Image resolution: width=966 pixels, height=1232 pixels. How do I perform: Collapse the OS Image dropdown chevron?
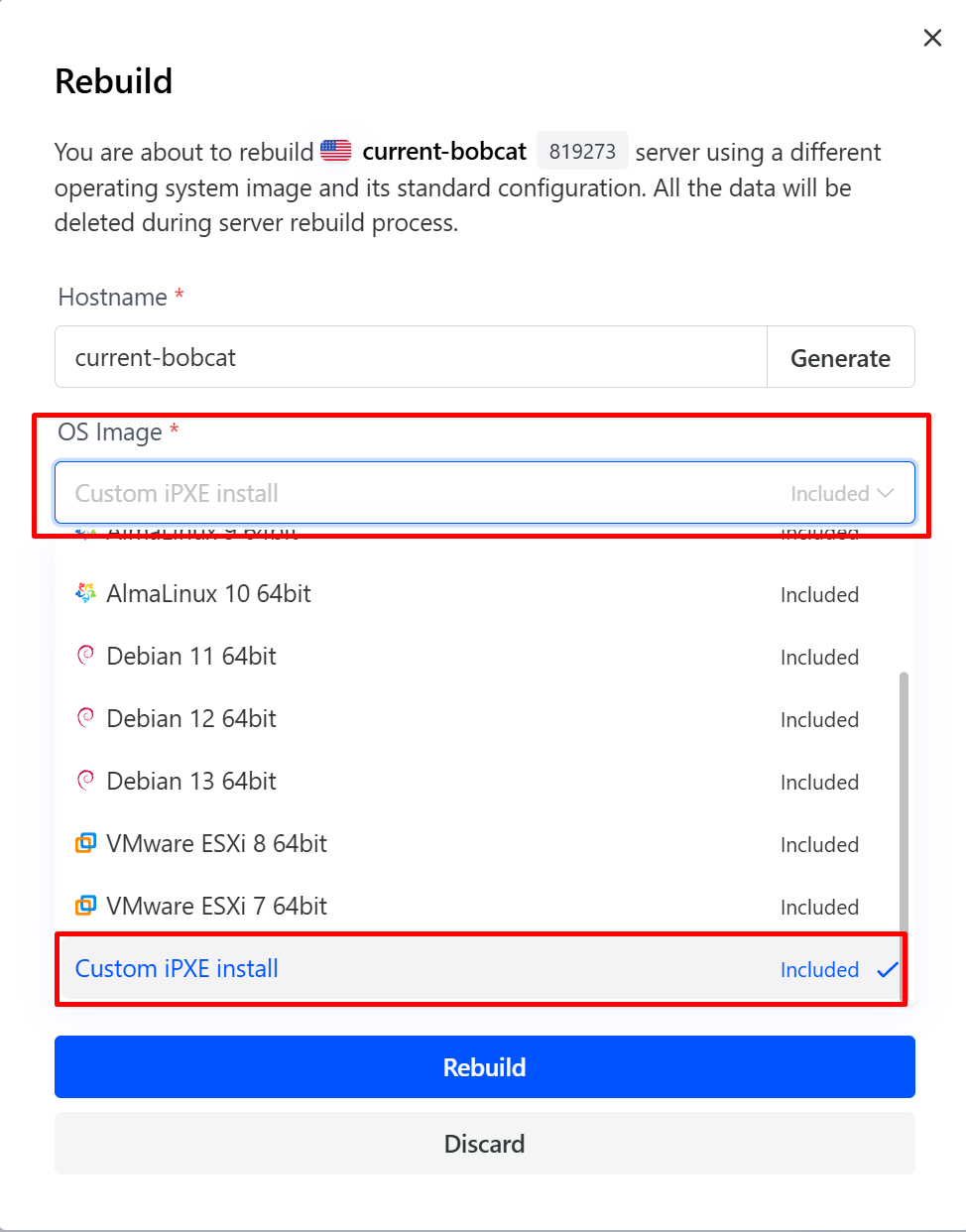(x=886, y=493)
